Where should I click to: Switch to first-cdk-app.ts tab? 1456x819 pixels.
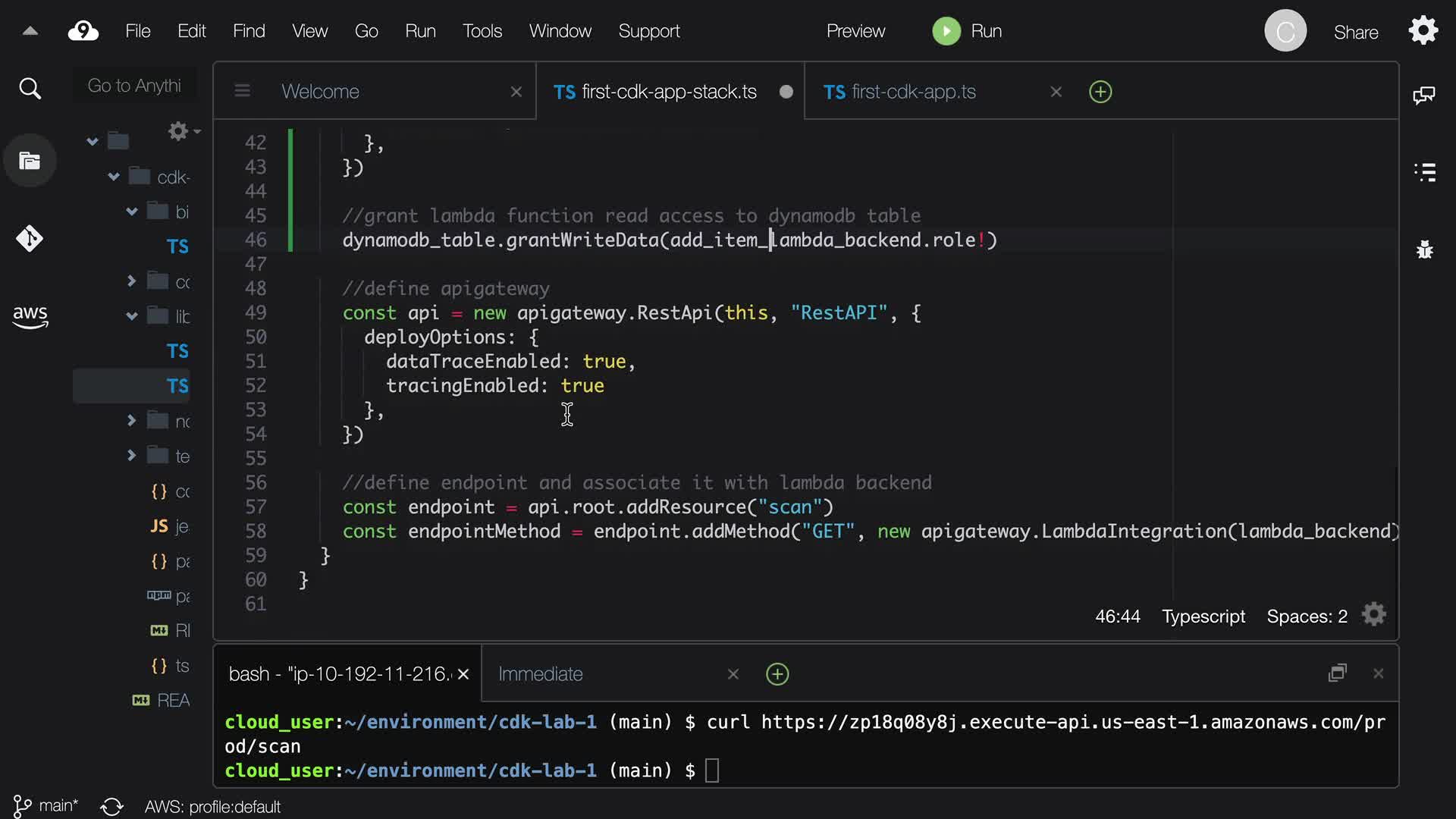pos(913,92)
